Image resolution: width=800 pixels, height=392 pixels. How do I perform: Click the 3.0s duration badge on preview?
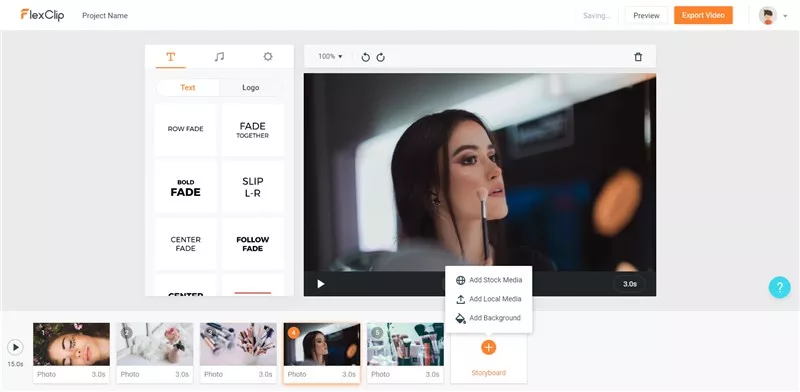tap(630, 284)
